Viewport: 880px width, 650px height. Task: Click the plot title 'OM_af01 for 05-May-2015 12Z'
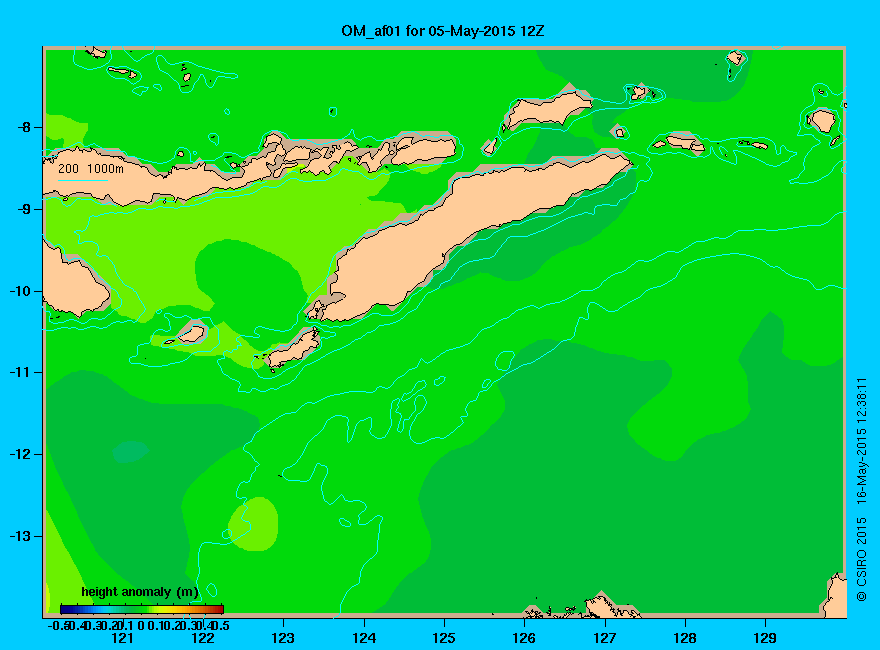[x=443, y=31]
